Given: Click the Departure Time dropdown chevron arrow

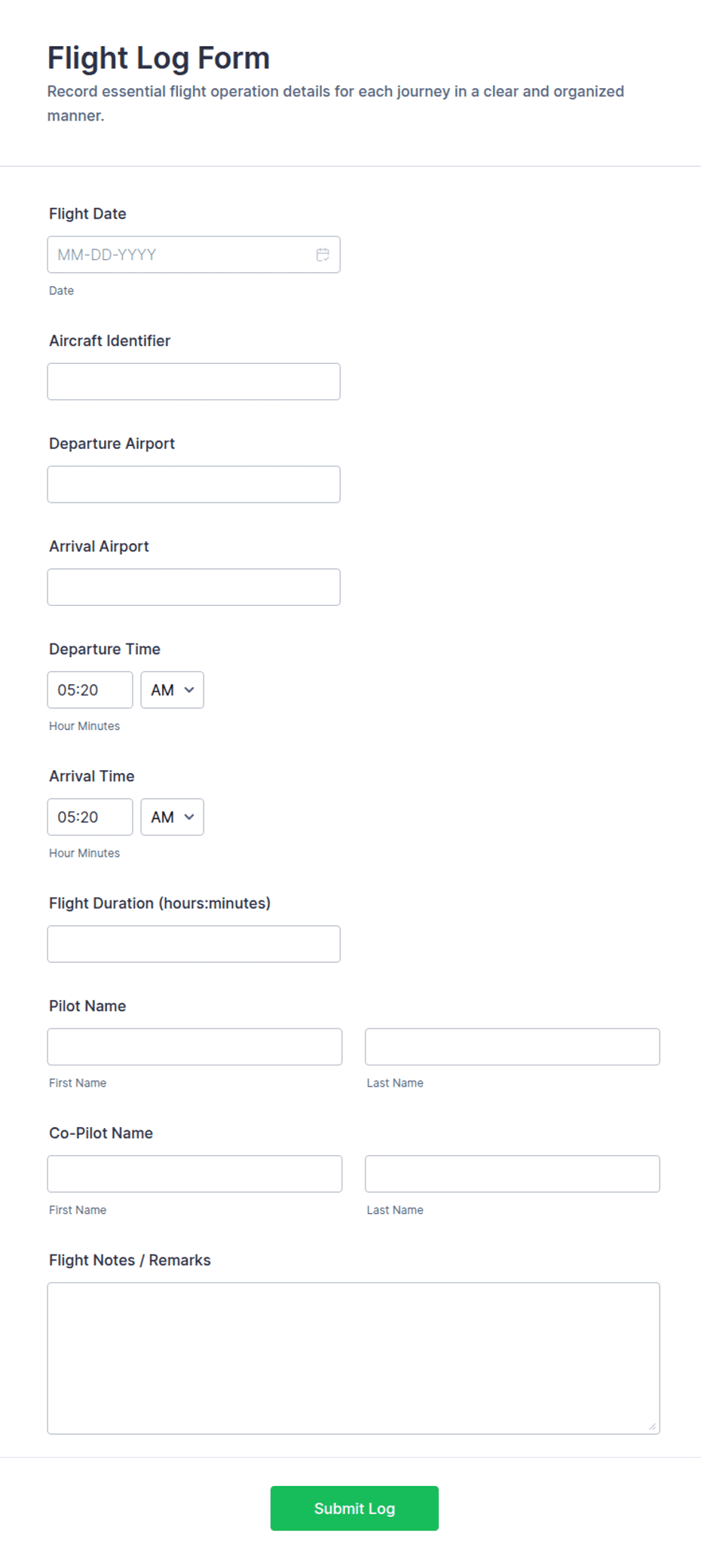Looking at the screenshot, I should [x=189, y=689].
